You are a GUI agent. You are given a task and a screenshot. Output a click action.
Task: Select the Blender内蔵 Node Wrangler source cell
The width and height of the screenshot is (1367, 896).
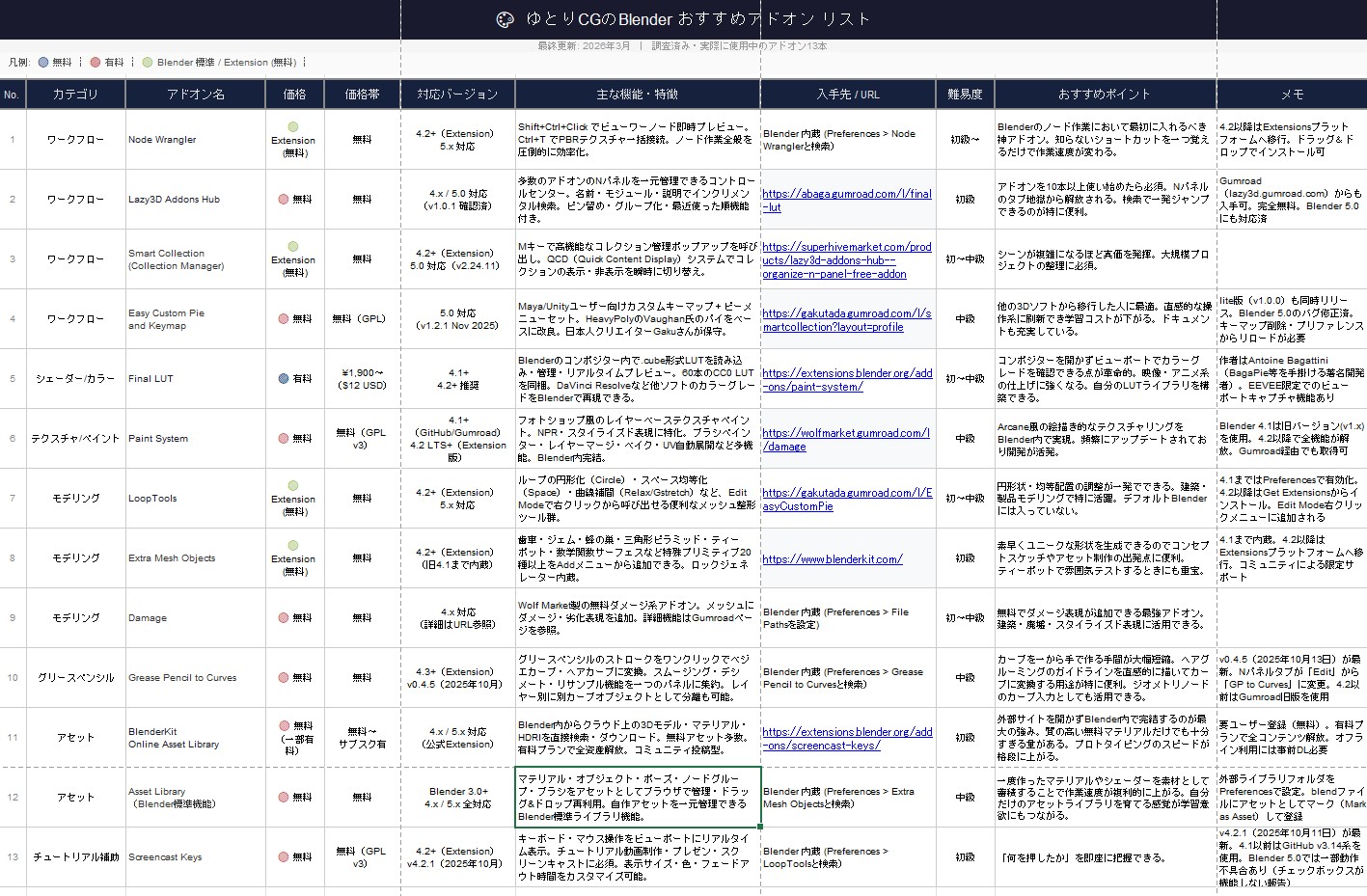(848, 140)
